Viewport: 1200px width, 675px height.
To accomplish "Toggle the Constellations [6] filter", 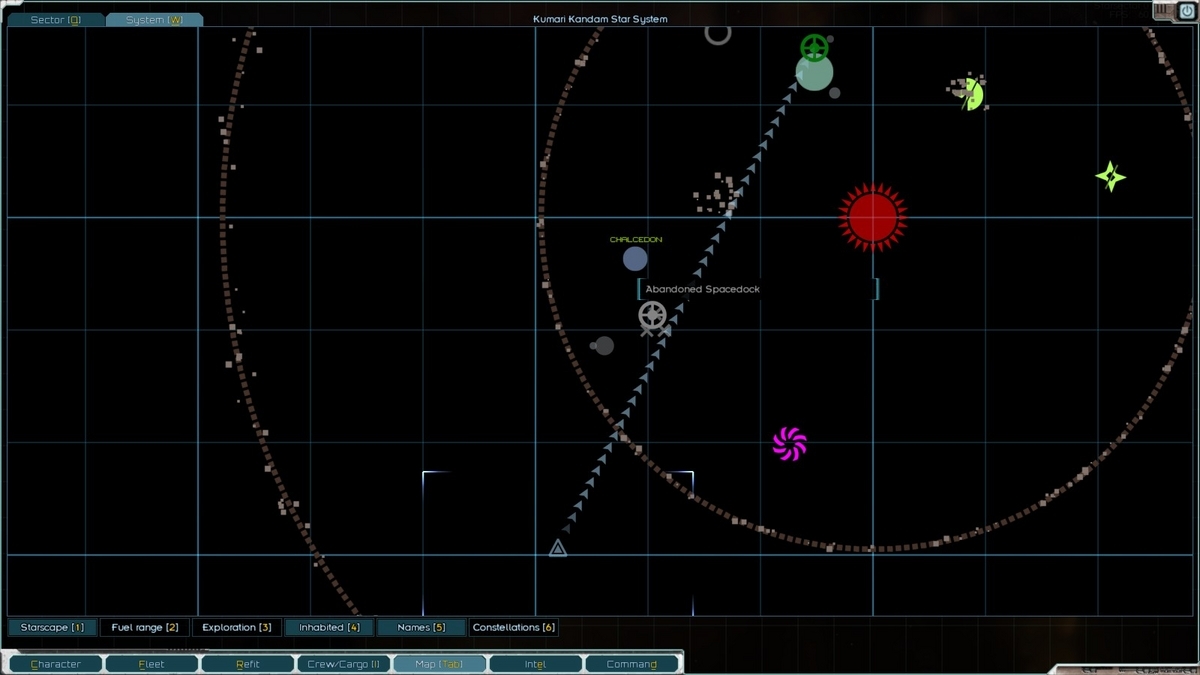I will point(513,628).
